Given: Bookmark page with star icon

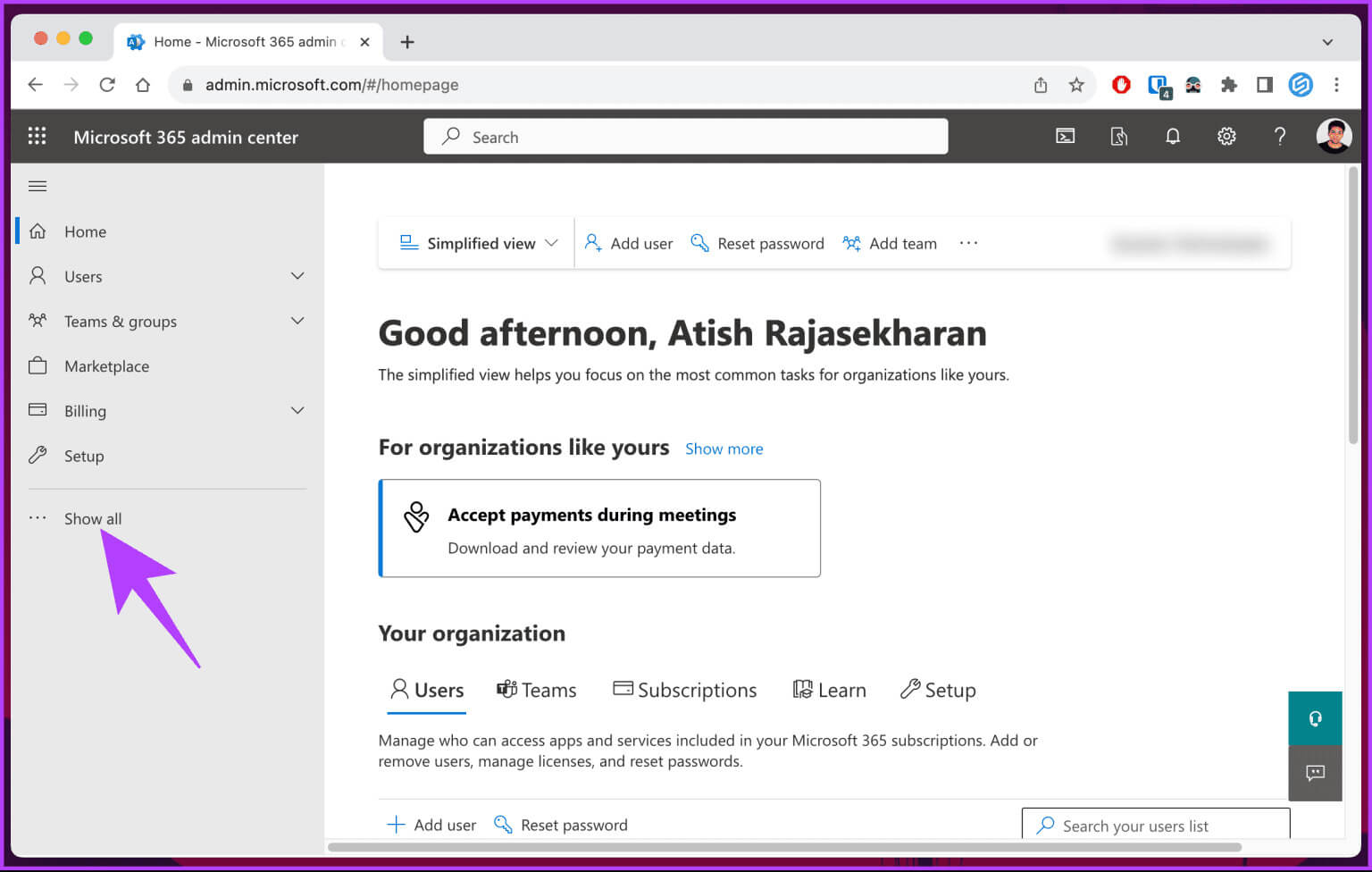Looking at the screenshot, I should coord(1076,85).
